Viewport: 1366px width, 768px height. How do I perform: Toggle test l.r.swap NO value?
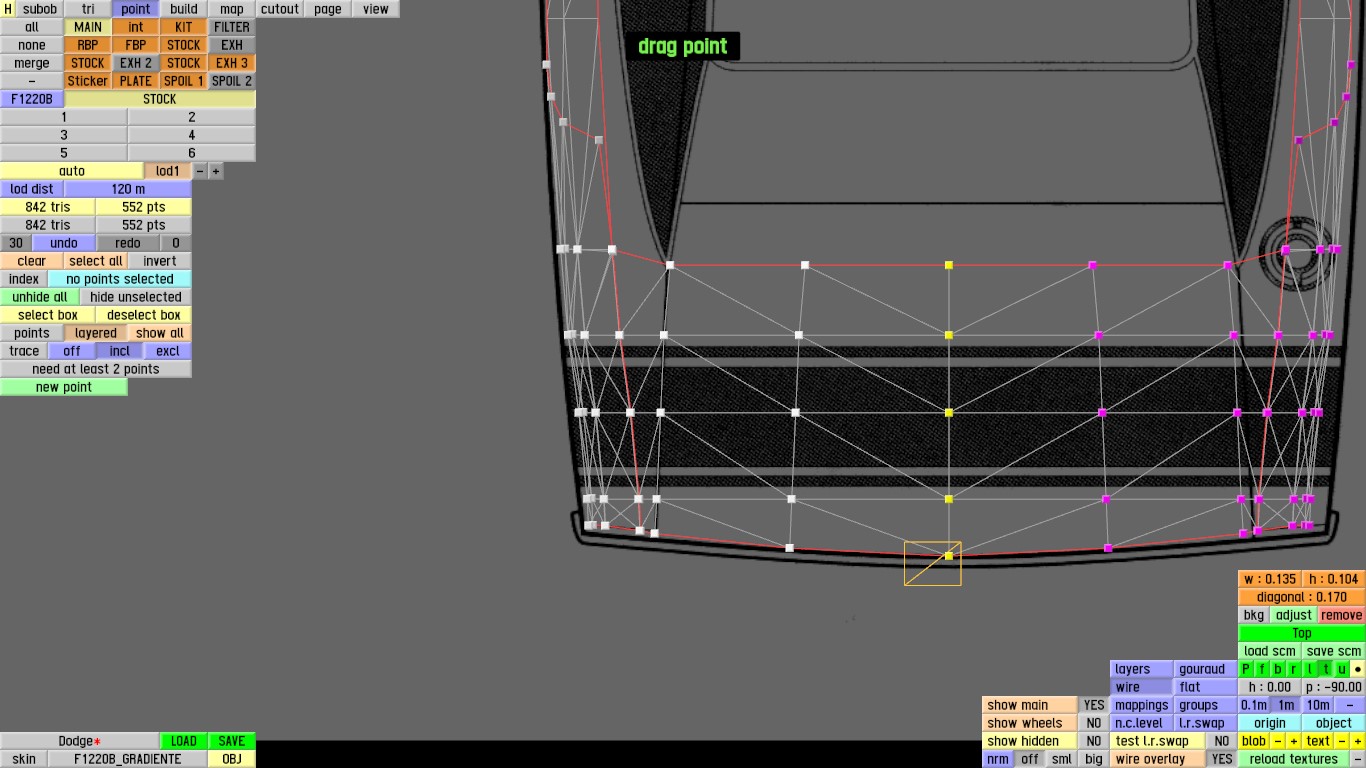coord(1222,741)
